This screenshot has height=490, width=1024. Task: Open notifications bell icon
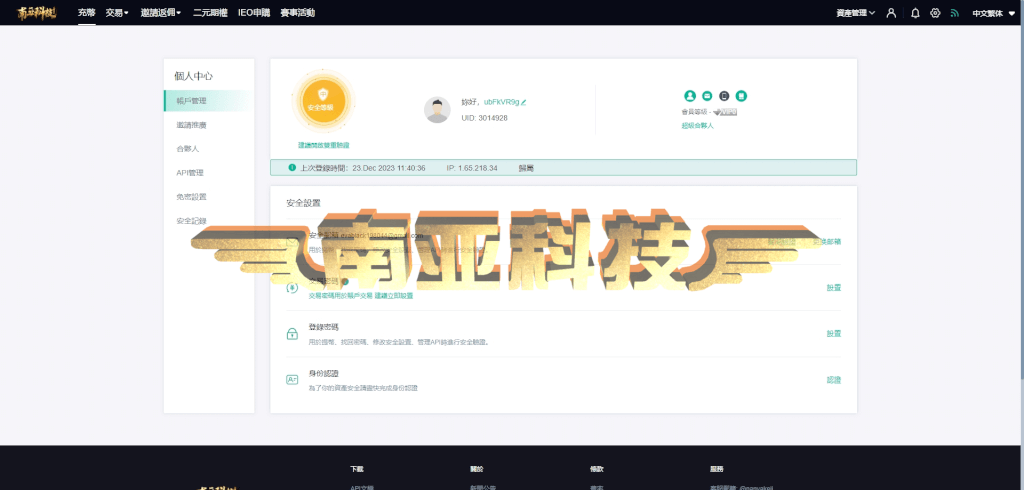915,13
